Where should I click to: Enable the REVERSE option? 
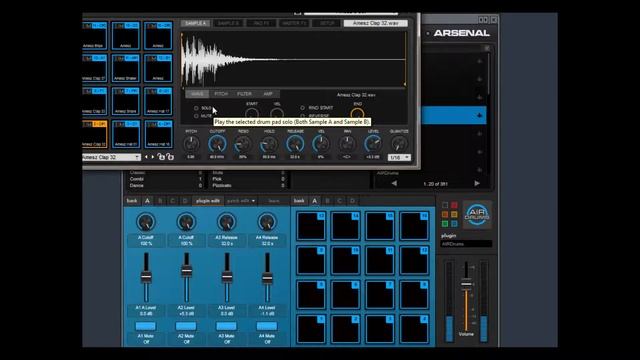click(x=302, y=116)
